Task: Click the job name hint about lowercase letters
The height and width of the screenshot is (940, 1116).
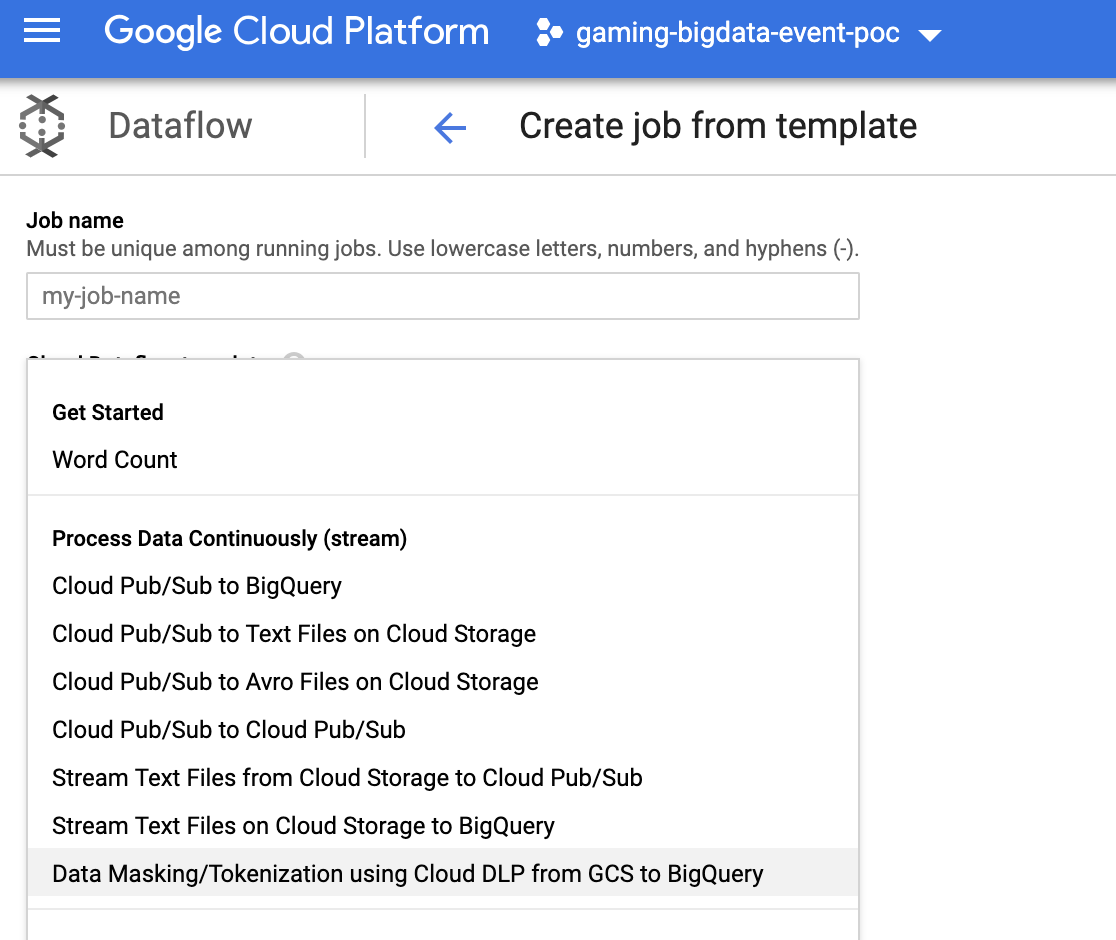Action: point(443,248)
